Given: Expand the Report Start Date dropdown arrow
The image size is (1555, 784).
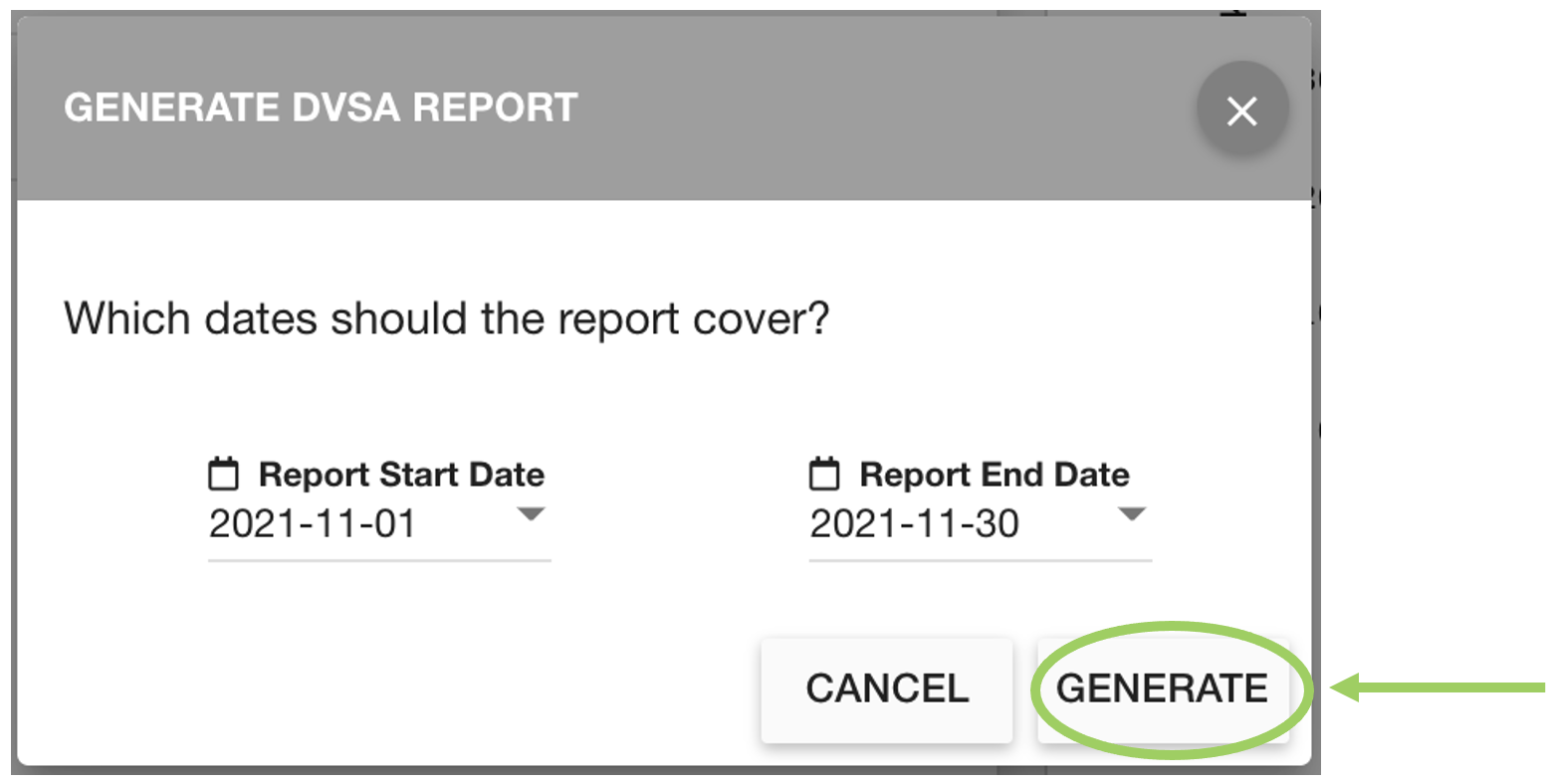Looking at the screenshot, I should (532, 514).
